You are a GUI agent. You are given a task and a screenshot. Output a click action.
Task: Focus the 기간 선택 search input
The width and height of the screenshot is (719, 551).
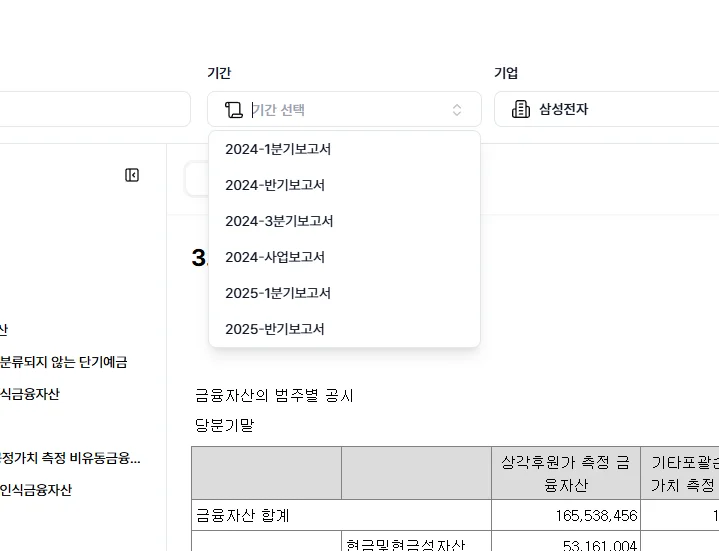point(340,109)
